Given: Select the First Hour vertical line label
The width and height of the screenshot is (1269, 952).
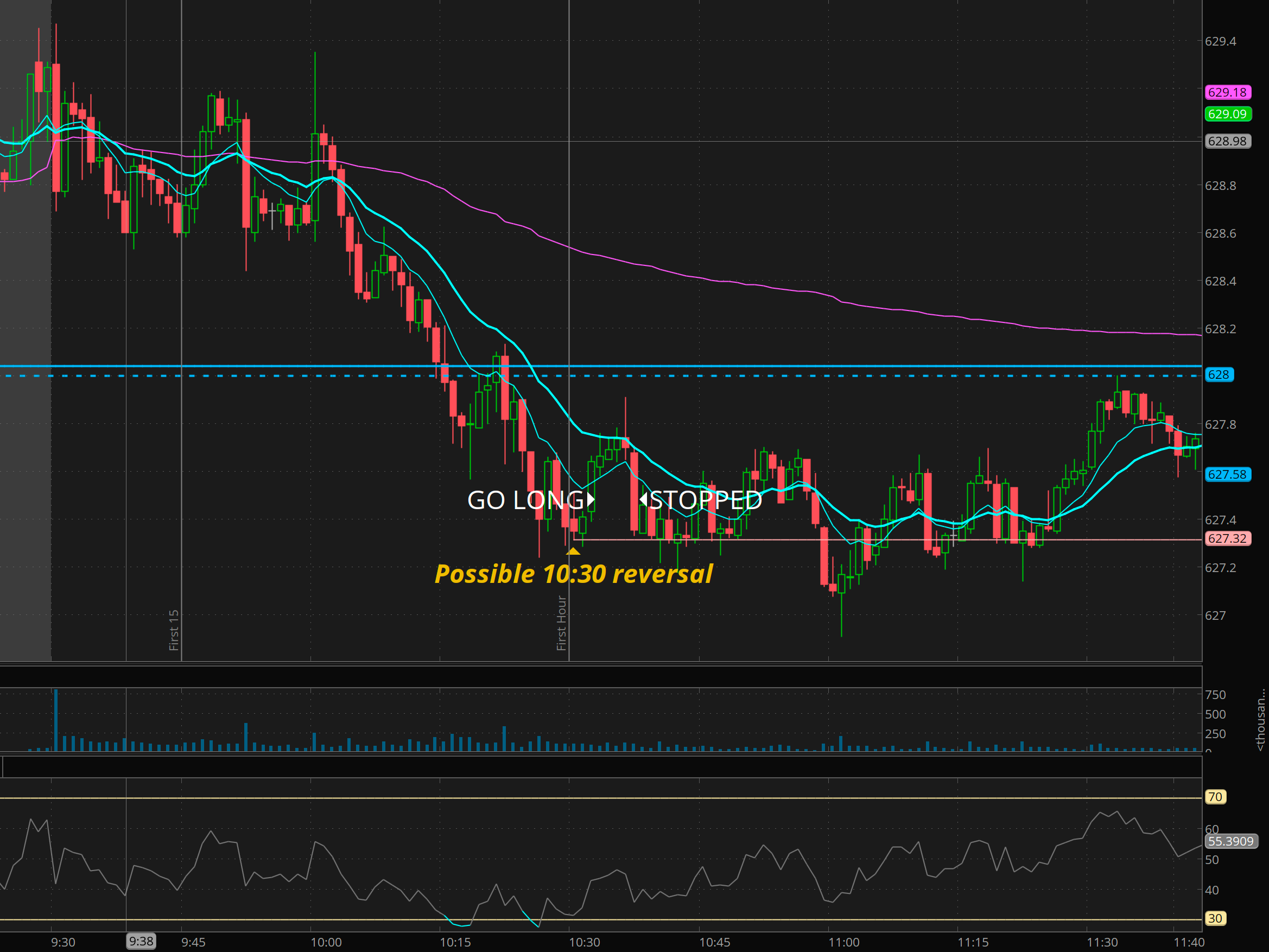Looking at the screenshot, I should (x=562, y=623).
